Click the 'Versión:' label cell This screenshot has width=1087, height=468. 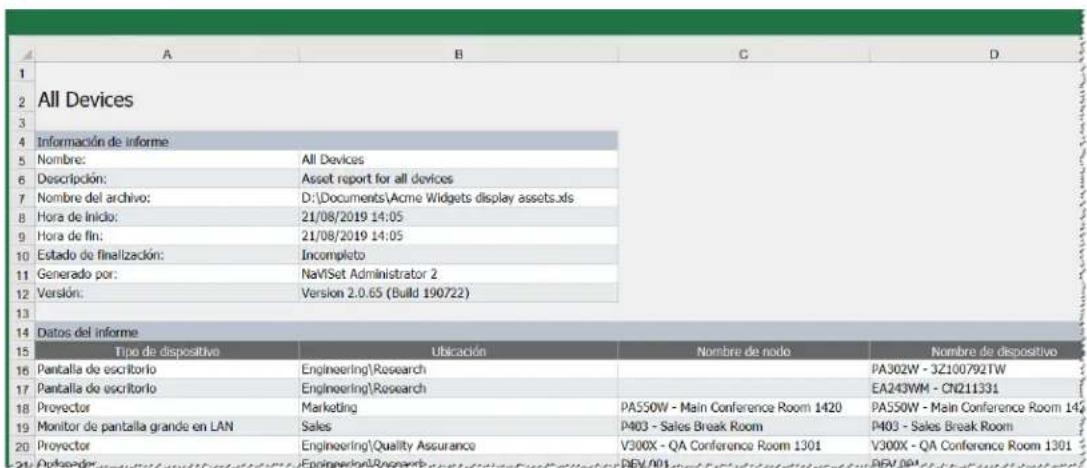point(166,293)
